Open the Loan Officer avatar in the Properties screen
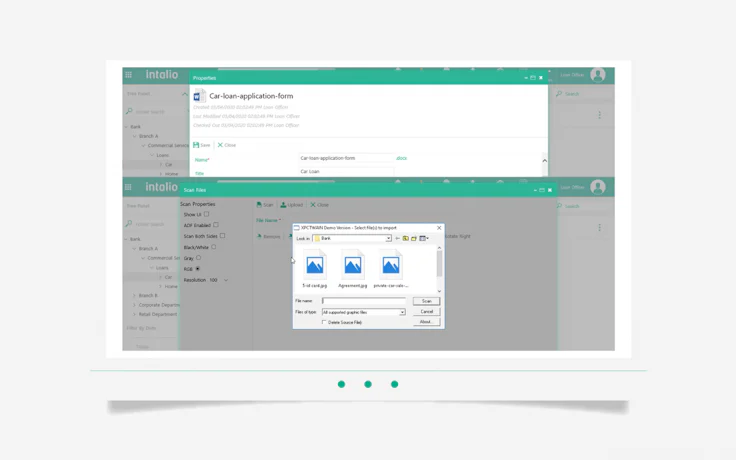 click(598, 75)
